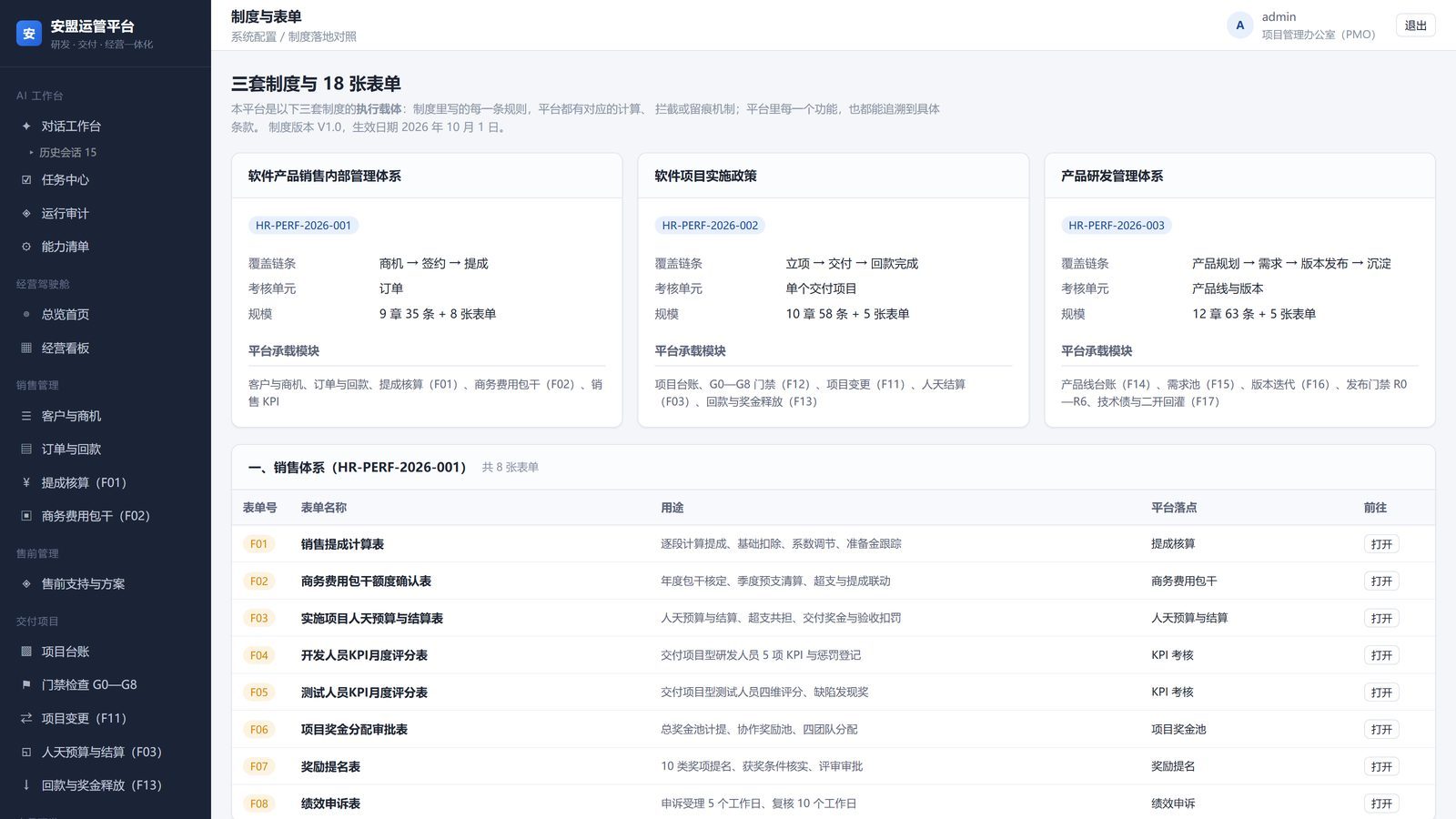Open the F04 开发人员KPI月度评分表
1456x819 pixels.
[x=1380, y=655]
